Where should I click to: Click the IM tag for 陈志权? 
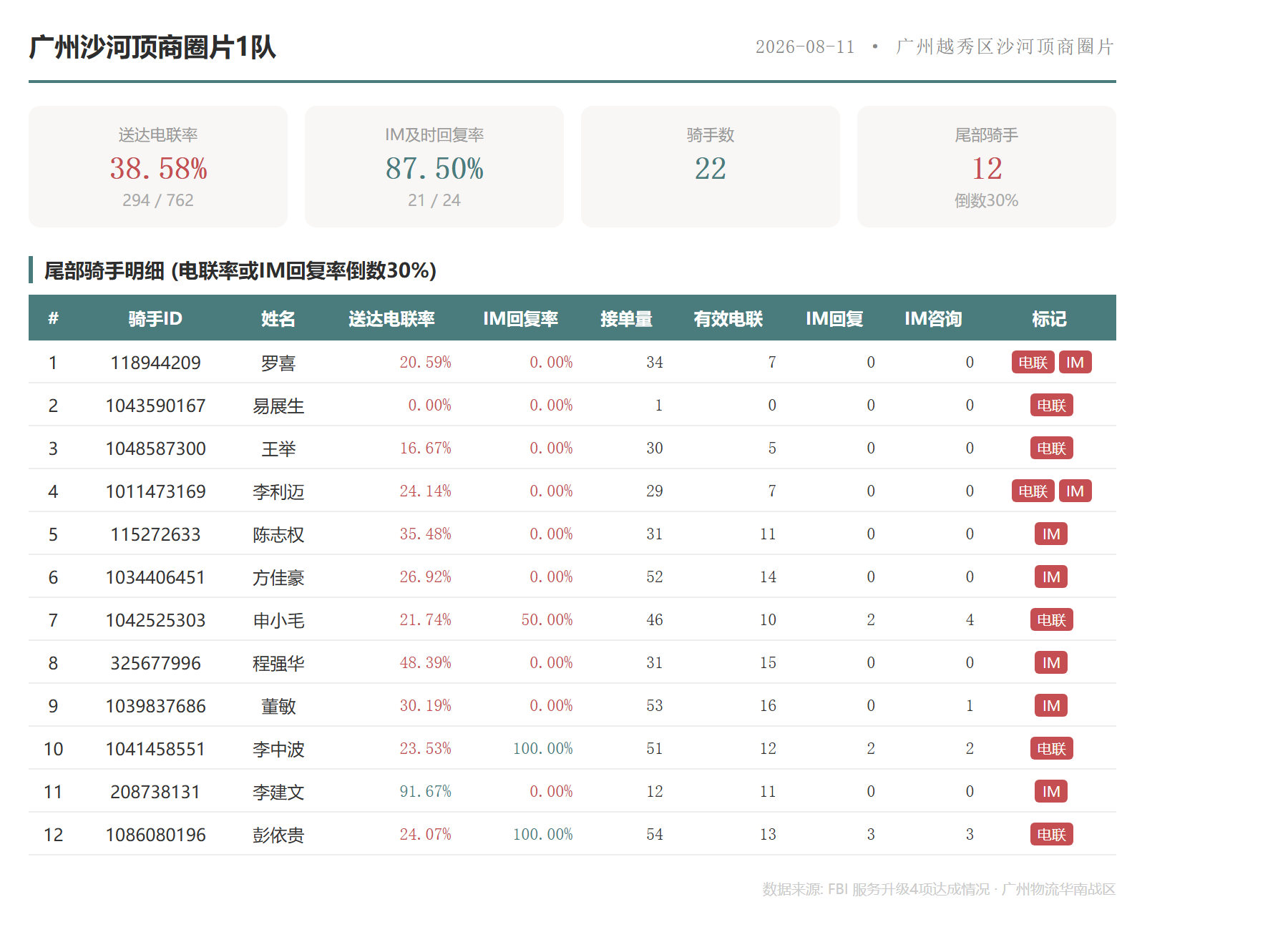click(x=1051, y=534)
